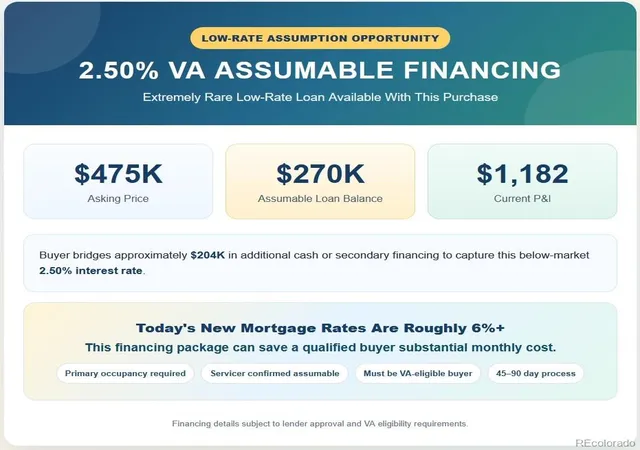This screenshot has height=450, width=640.
Task: Click the bold 2.50% interest rate text
Action: coord(91,271)
